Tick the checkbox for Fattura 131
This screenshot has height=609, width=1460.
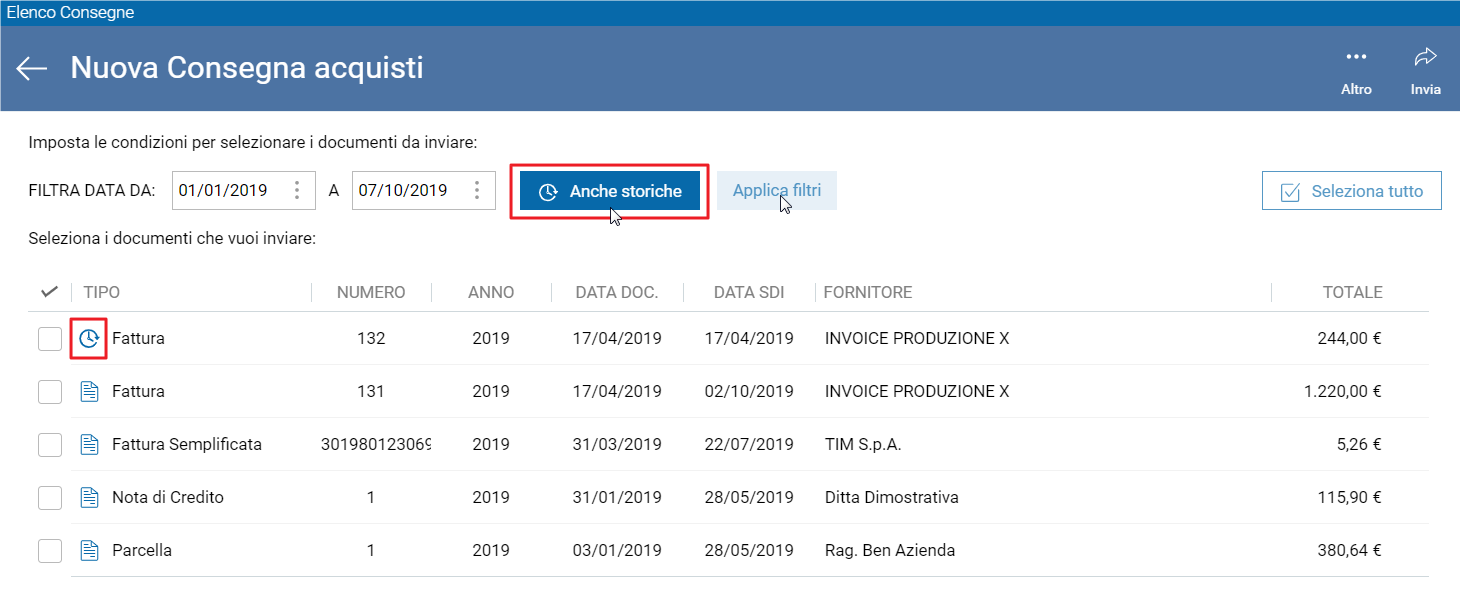50,392
